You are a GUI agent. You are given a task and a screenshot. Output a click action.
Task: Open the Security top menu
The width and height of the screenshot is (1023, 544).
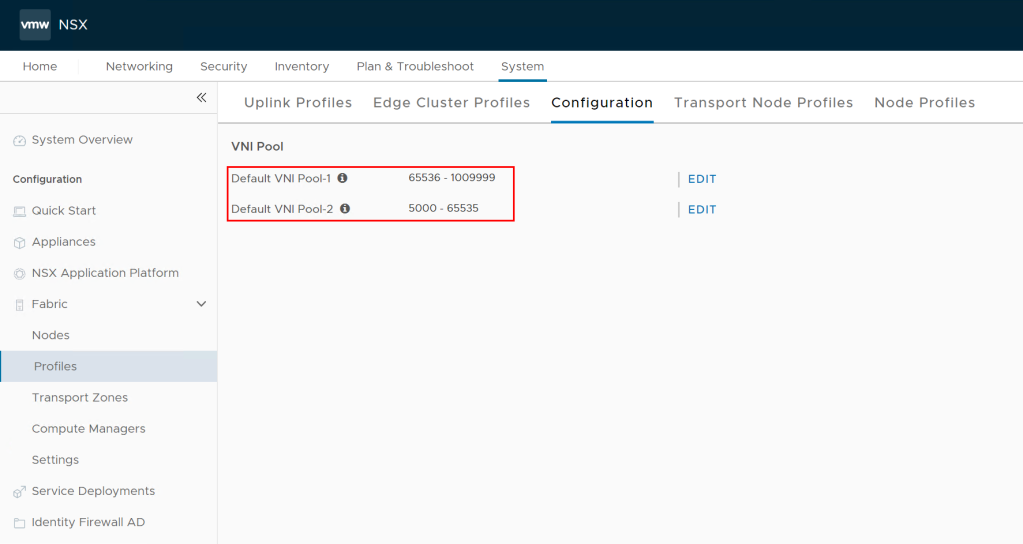223,66
